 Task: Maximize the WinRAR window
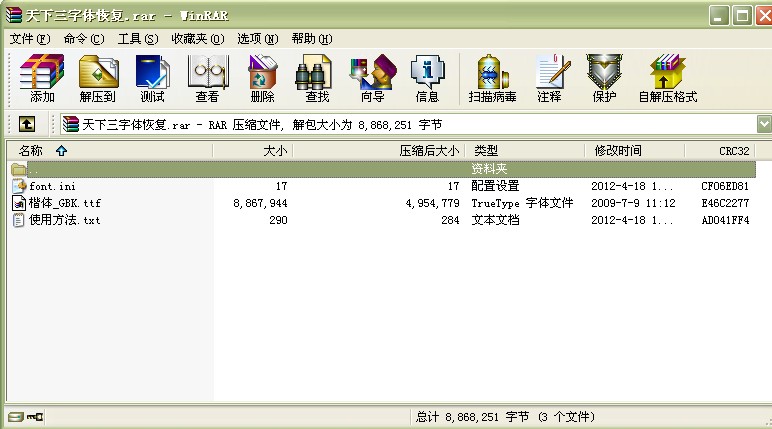(742, 16)
